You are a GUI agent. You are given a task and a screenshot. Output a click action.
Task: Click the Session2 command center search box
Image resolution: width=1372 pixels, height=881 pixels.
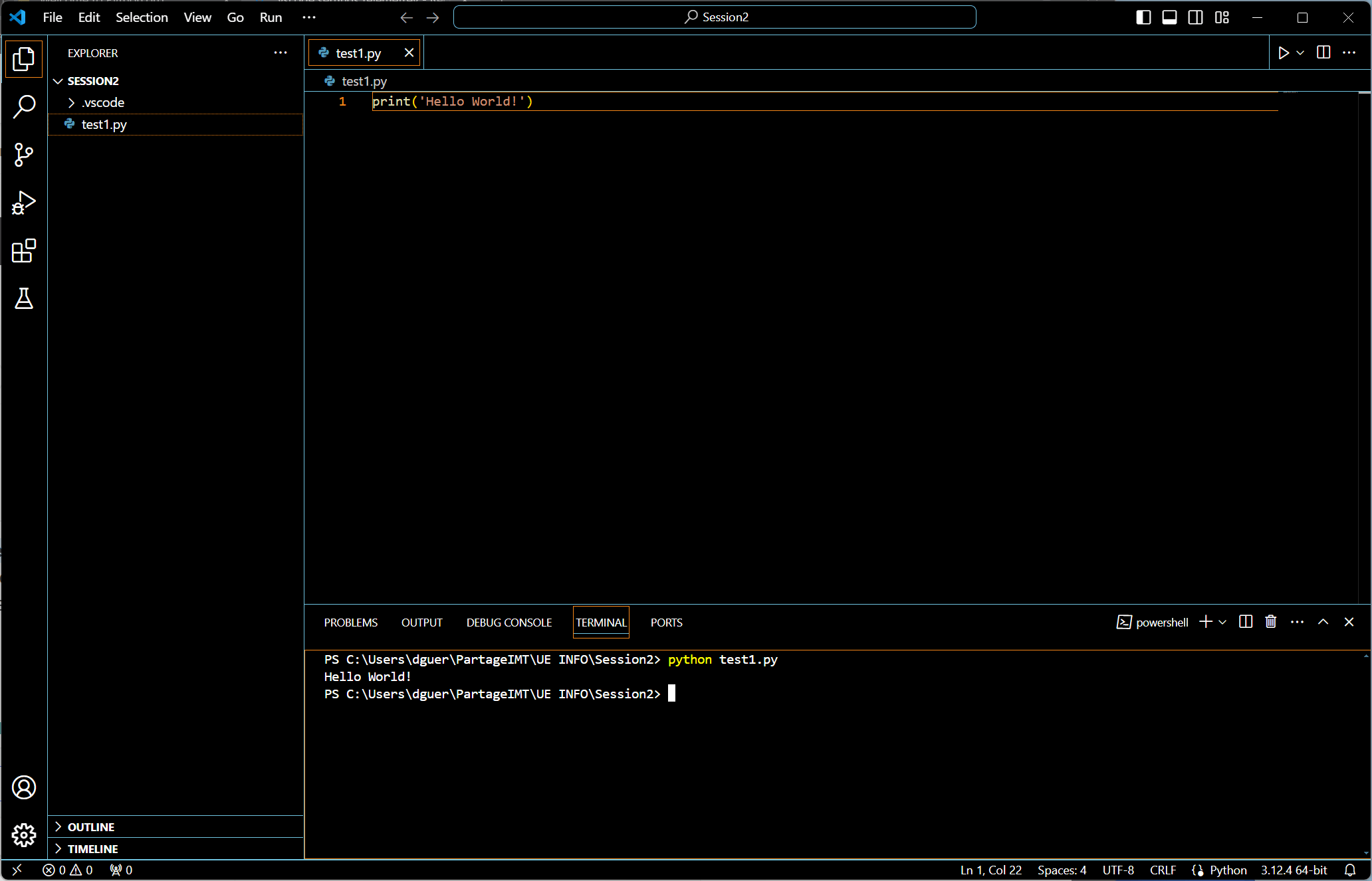[x=715, y=17]
